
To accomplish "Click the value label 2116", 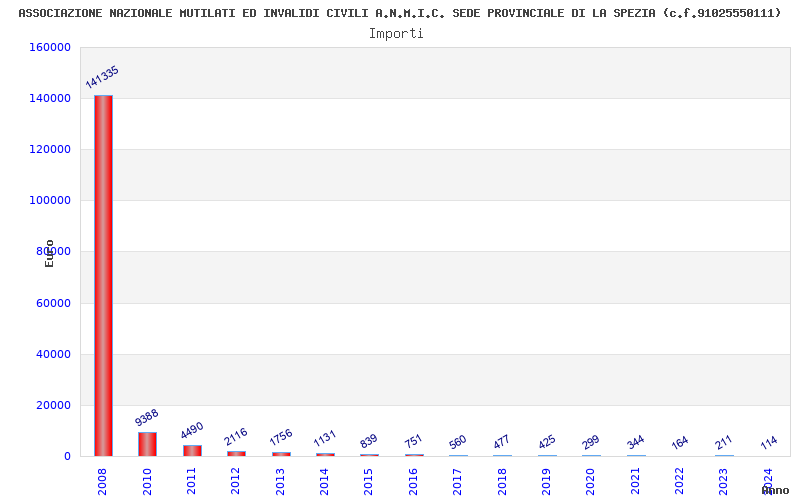I will (x=236, y=436).
